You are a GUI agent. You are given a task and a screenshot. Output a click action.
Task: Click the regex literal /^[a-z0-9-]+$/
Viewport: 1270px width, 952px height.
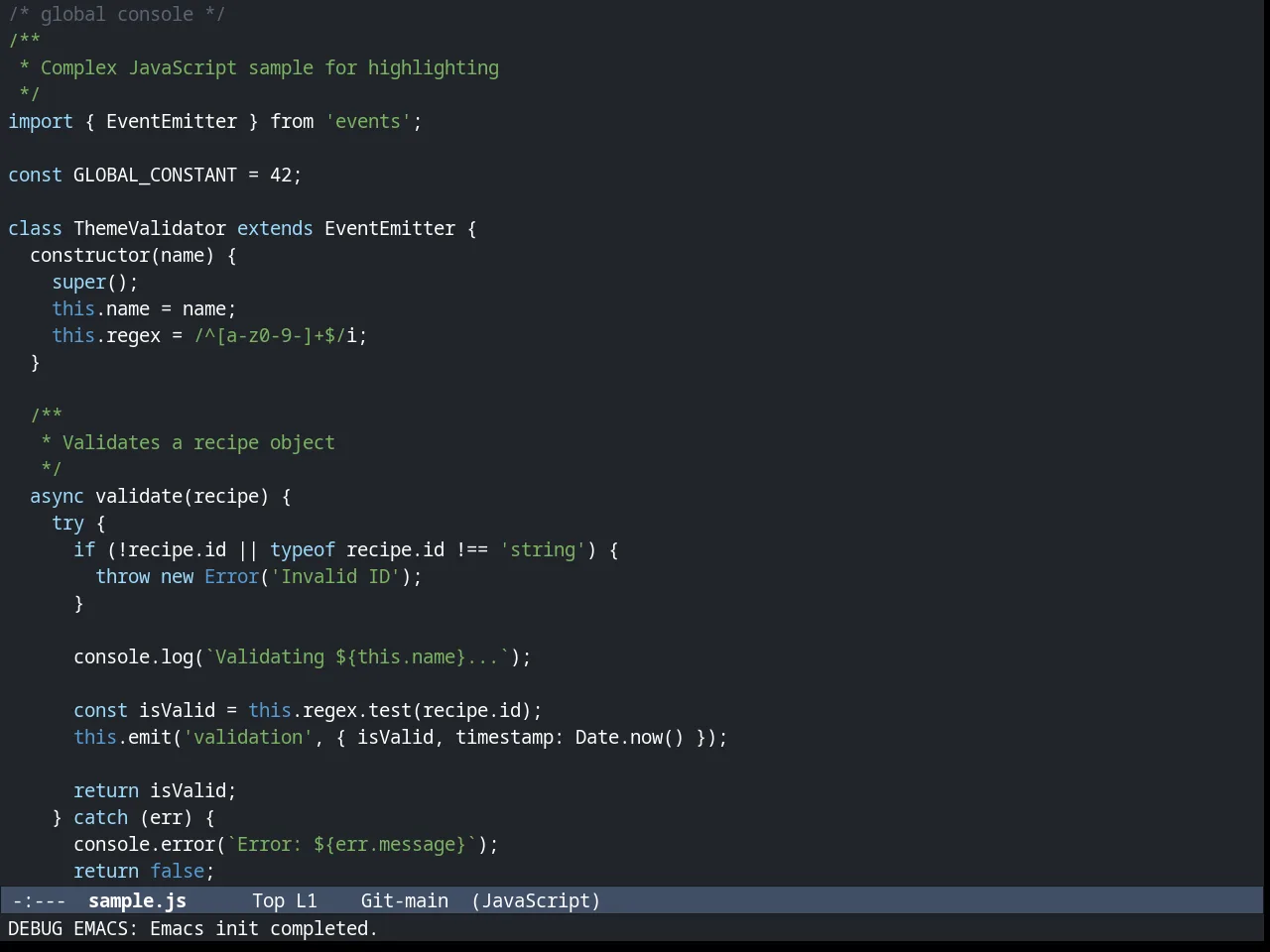click(x=270, y=335)
